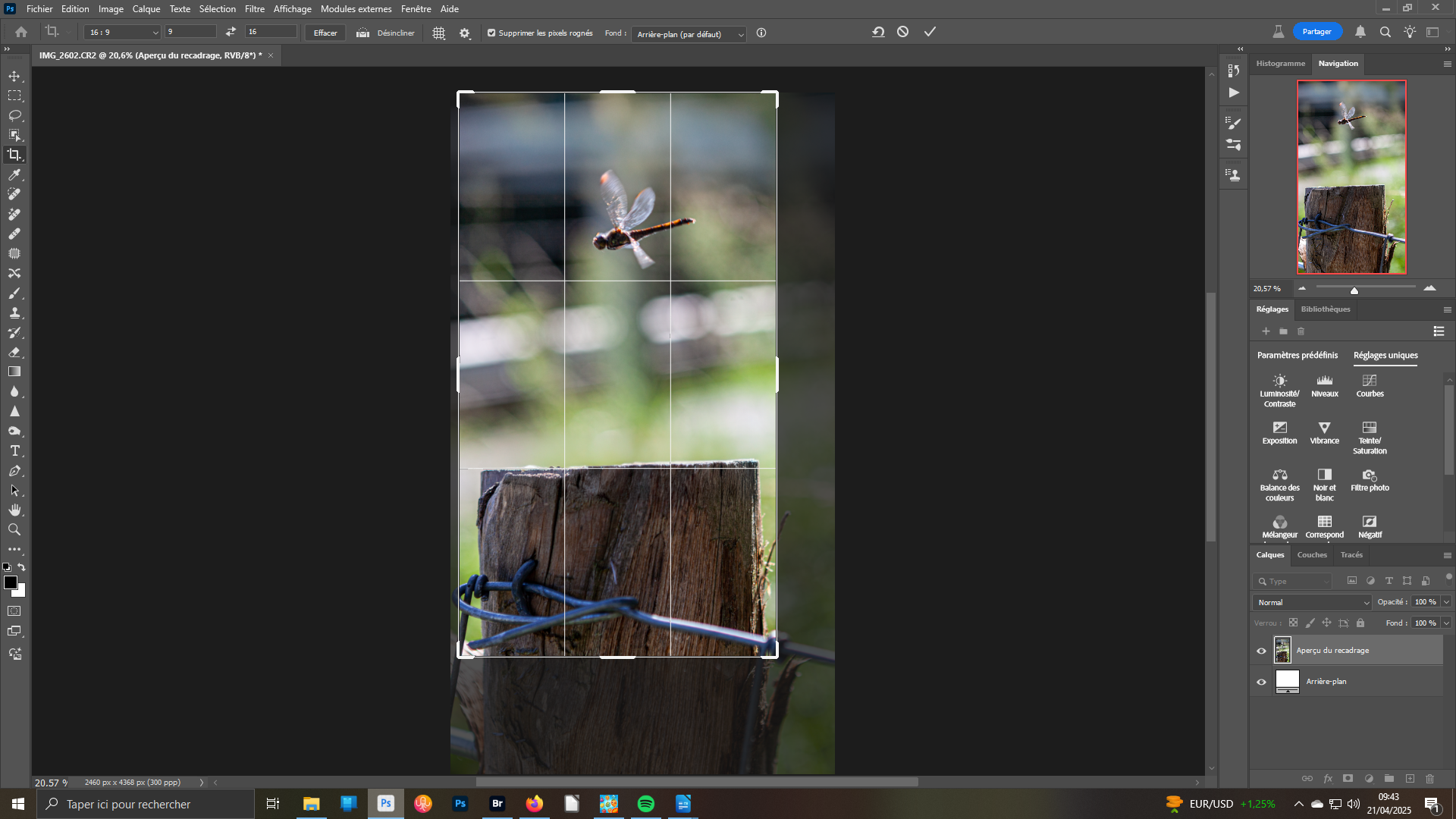1456x819 pixels.
Task: Click the Partager button
Action: [x=1316, y=32]
